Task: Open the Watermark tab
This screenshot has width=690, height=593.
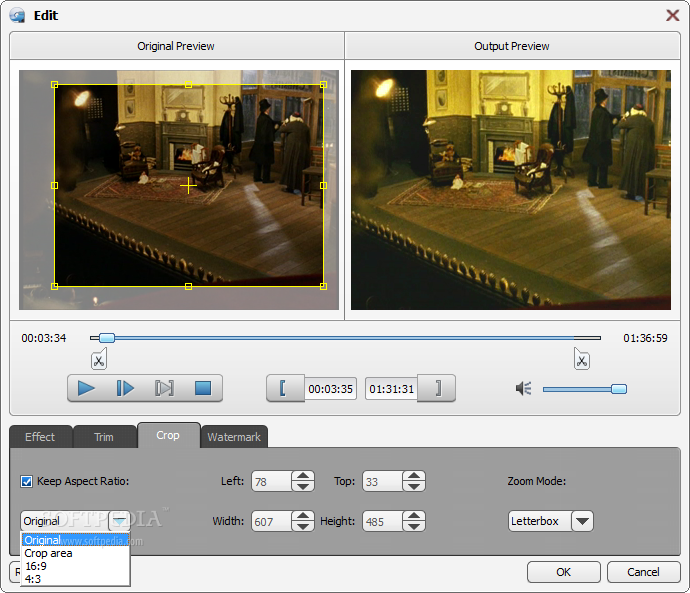Action: 234,437
